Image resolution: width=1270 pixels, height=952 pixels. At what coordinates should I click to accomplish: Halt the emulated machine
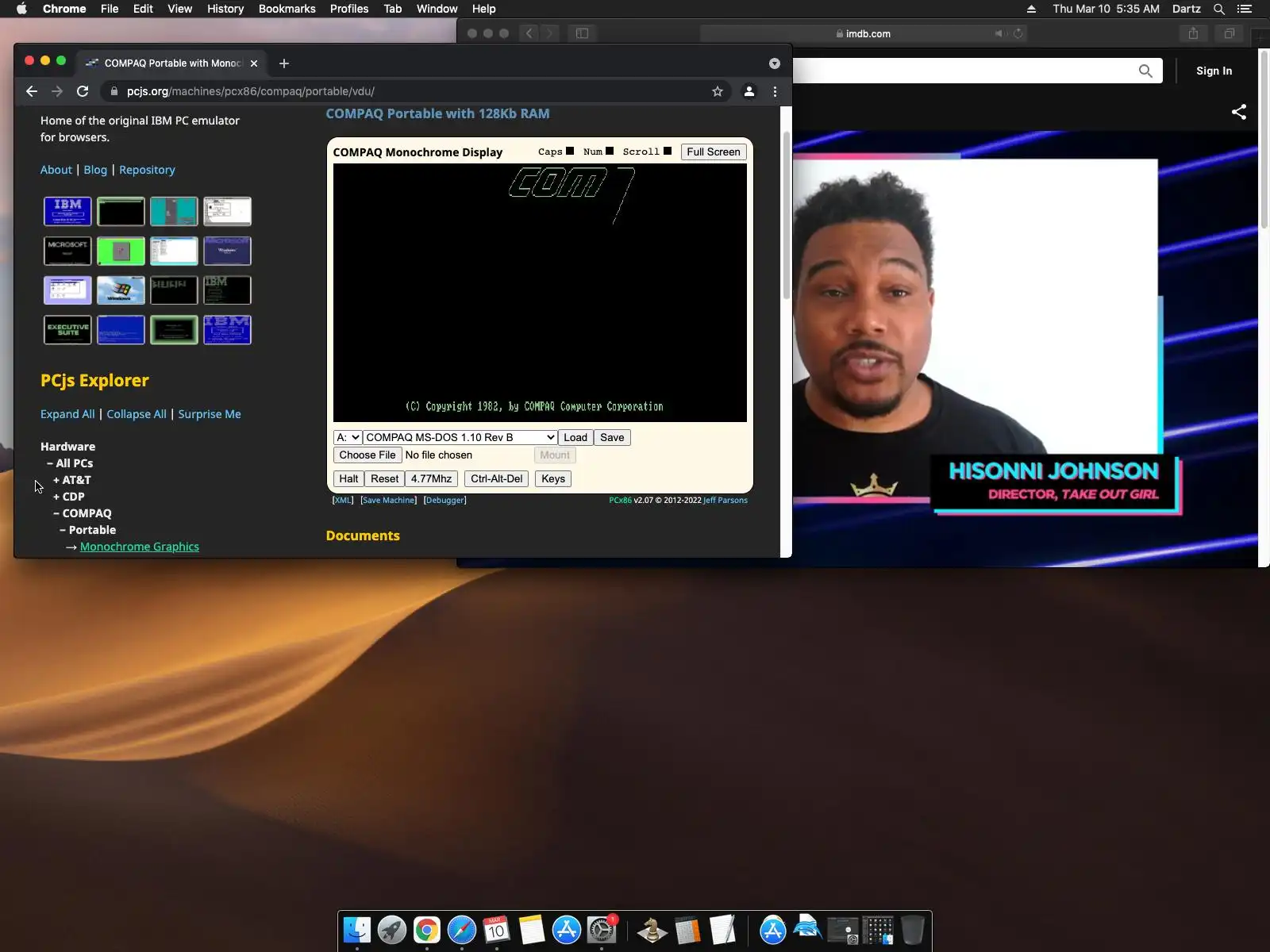[348, 478]
